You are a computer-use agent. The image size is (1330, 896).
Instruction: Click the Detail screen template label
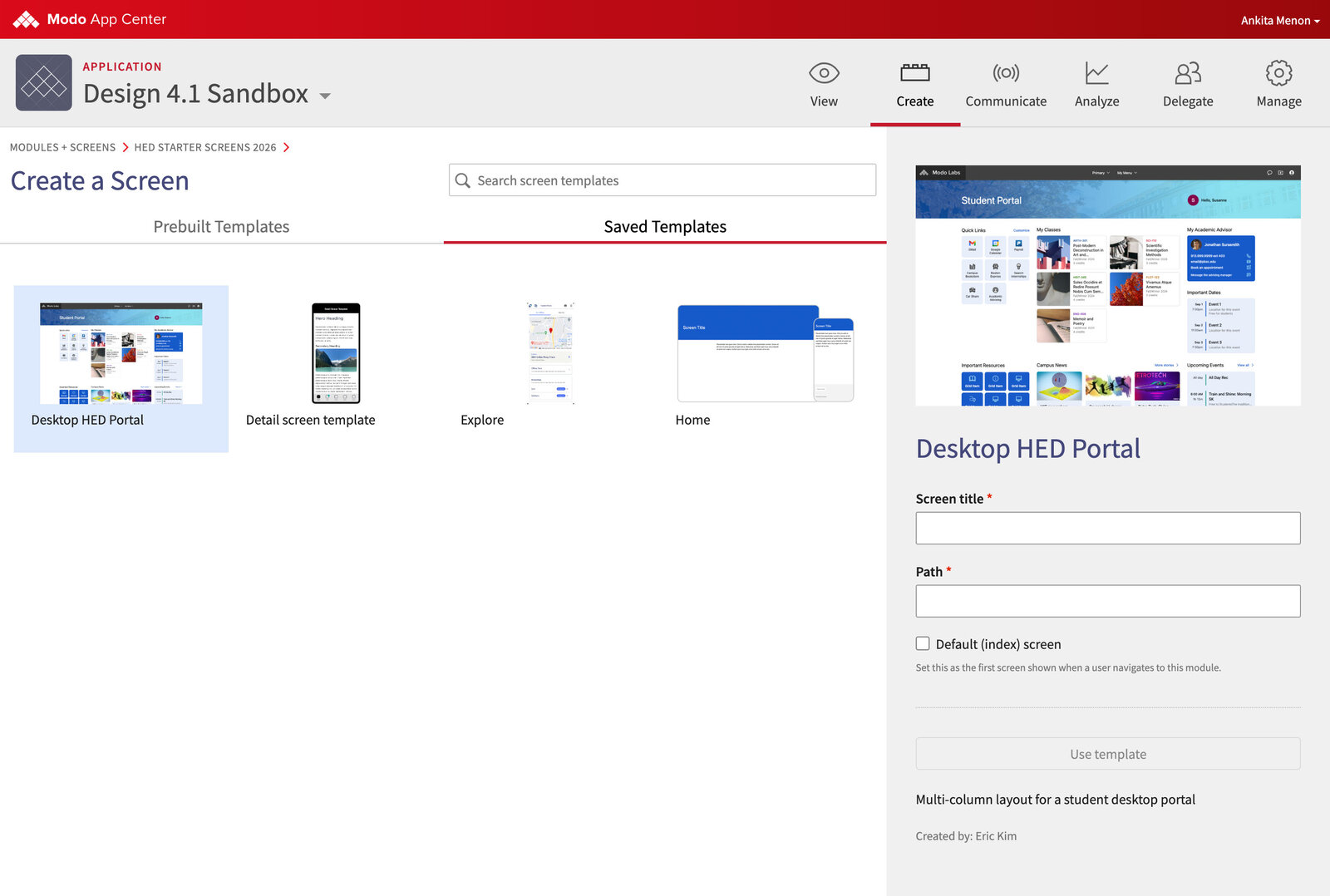point(310,420)
